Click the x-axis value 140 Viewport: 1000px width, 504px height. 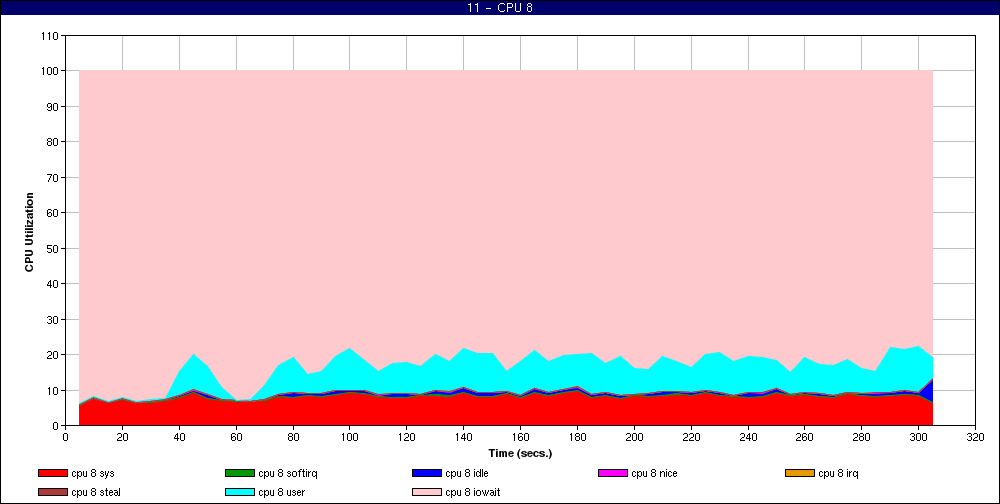(x=464, y=437)
